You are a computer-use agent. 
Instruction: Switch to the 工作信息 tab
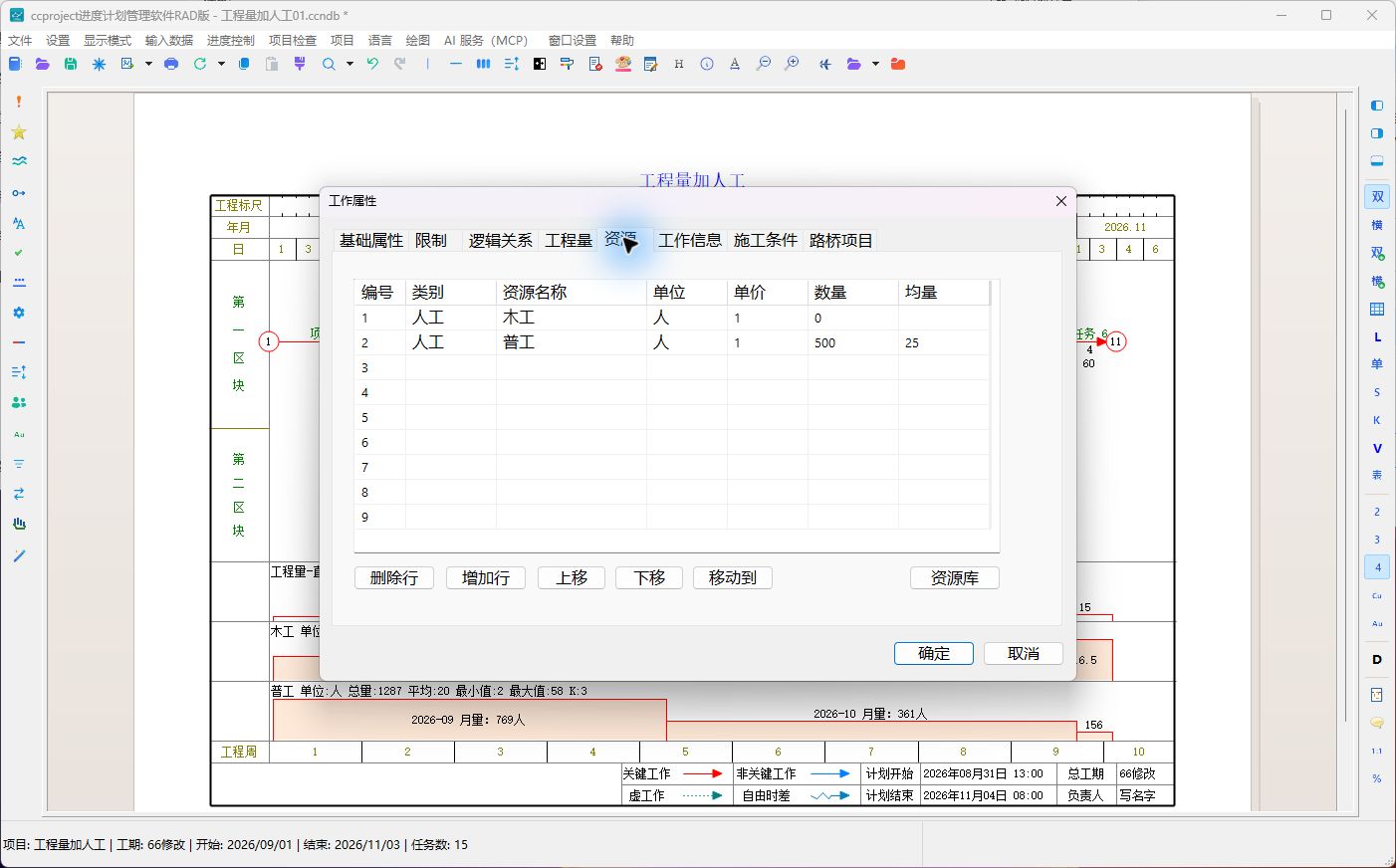pos(690,240)
